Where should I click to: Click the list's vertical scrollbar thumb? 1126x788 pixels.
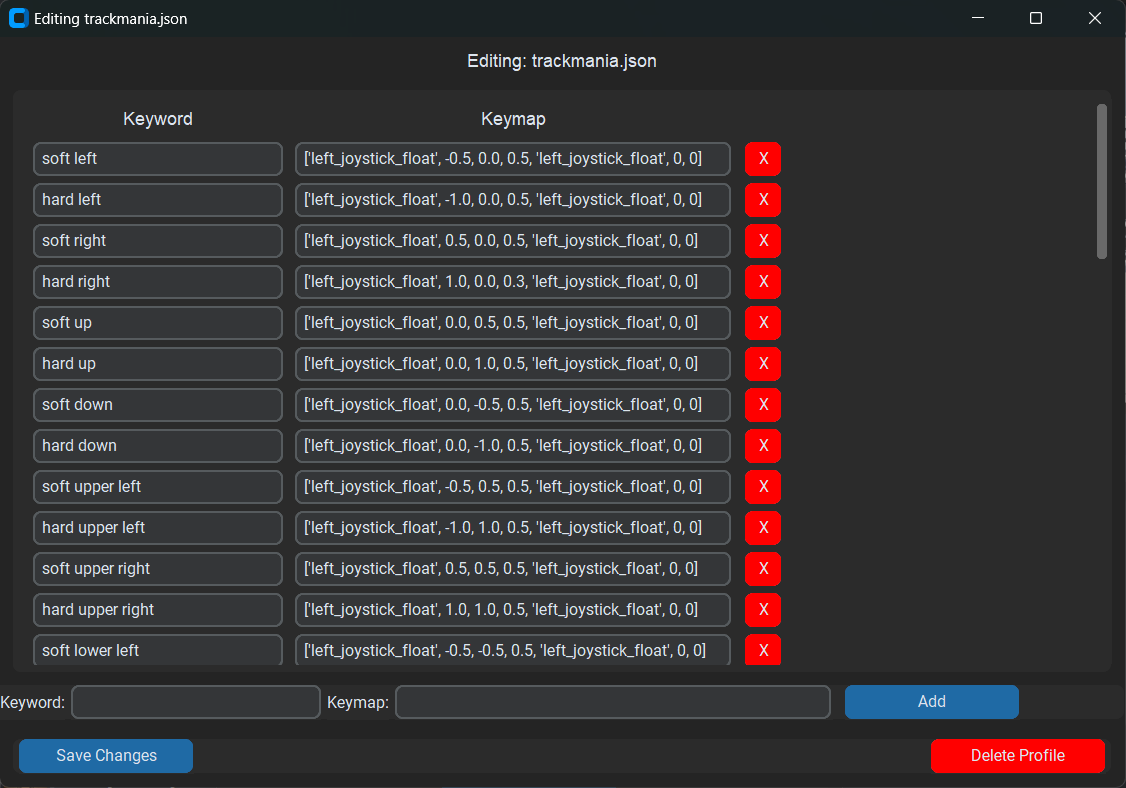point(1102,181)
